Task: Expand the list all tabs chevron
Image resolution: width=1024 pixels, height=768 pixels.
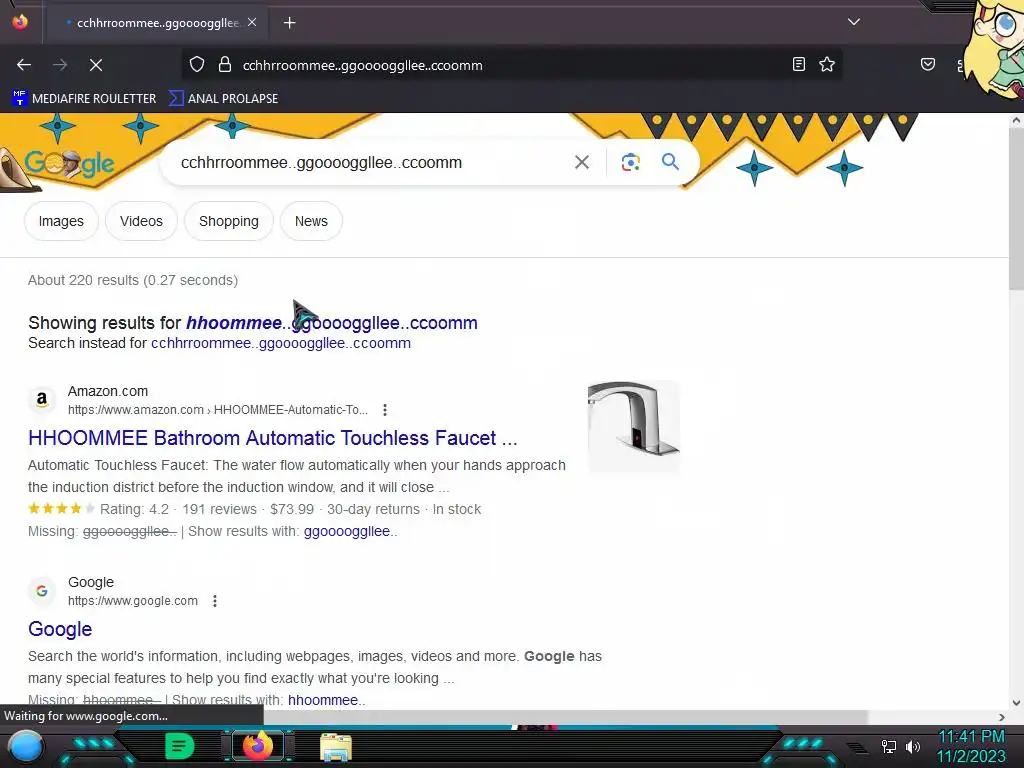Action: click(x=854, y=22)
